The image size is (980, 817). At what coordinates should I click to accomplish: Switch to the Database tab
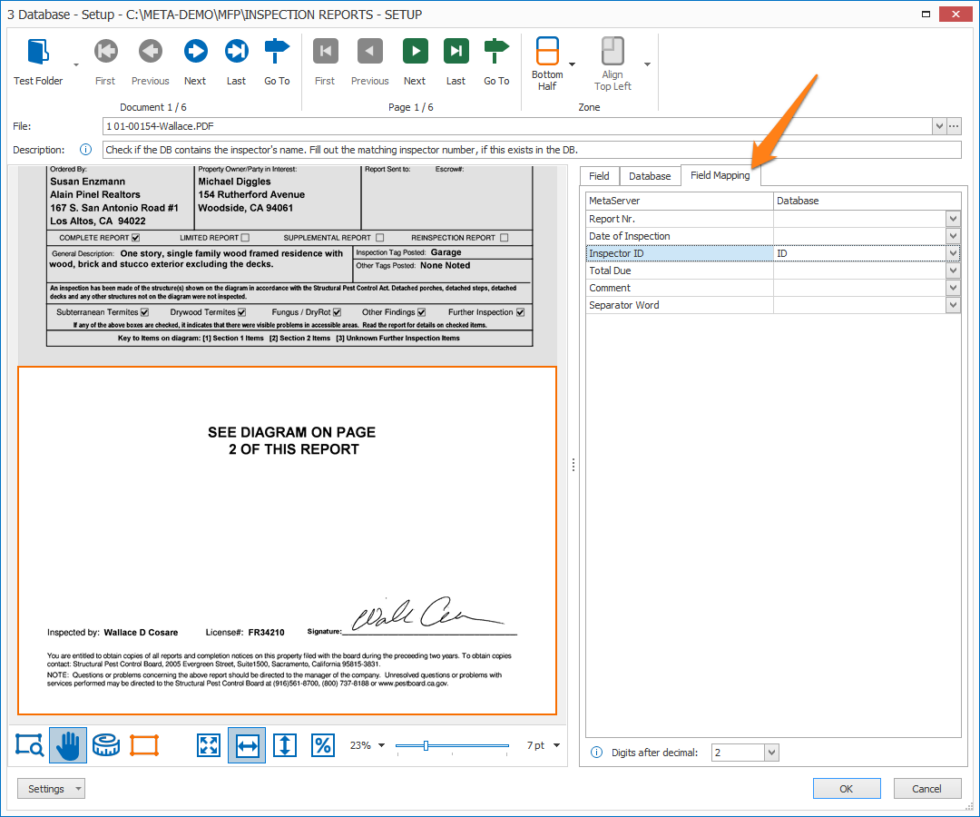650,175
